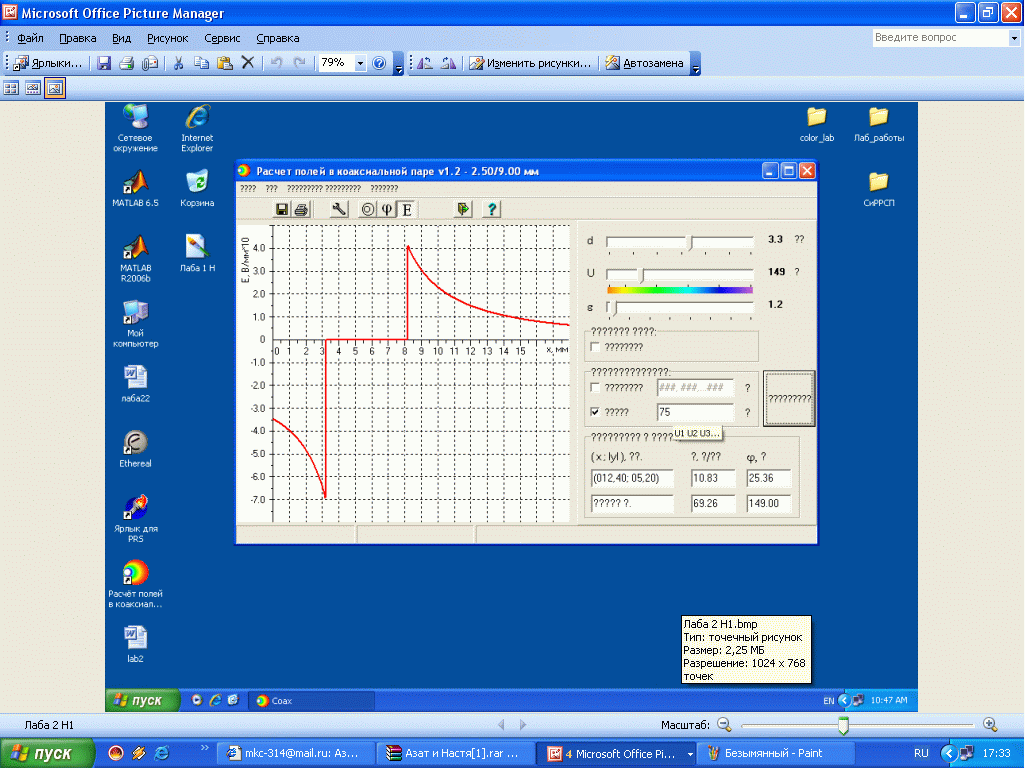1025x768 pixels.
Task: Click the пуск Start button on the taskbar
Action: coord(46,754)
